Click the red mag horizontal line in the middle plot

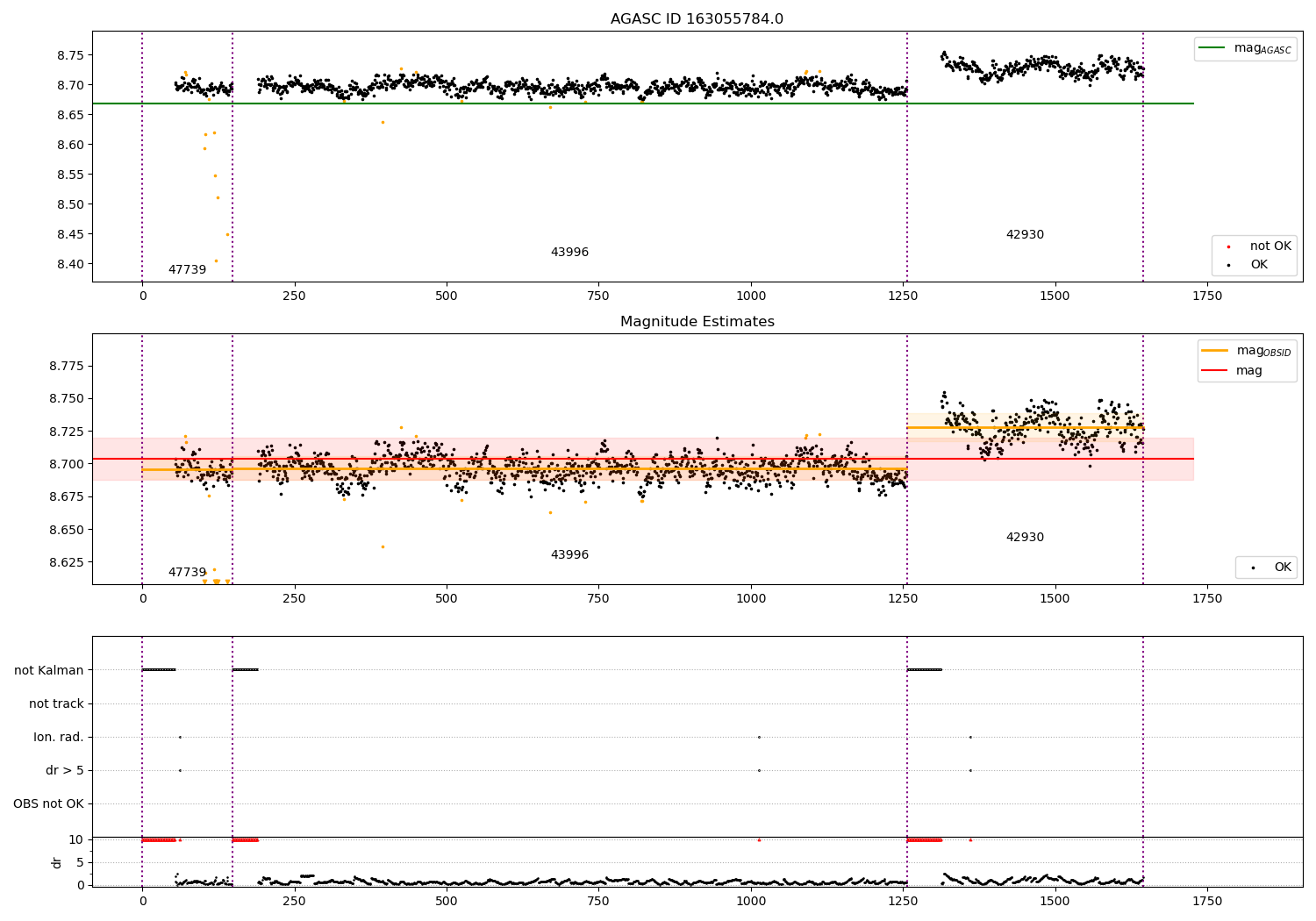[643, 459]
